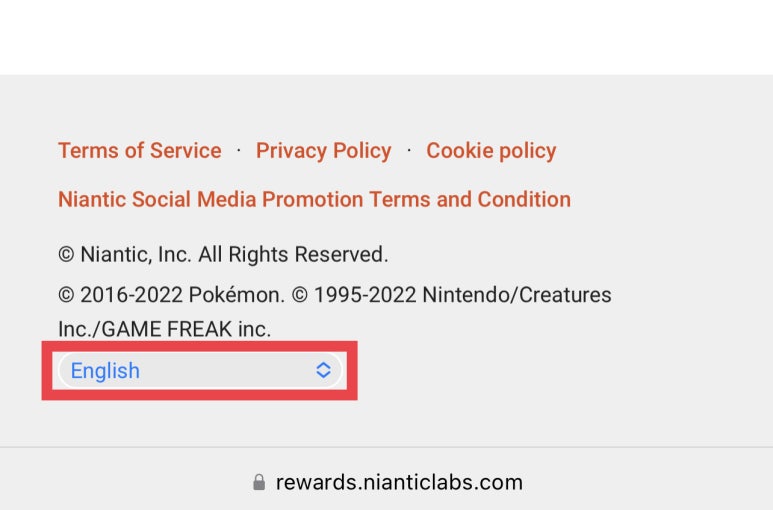
Task: Click the Inc./GAME FREAK inc. line
Action: pyautogui.click(x=164, y=329)
